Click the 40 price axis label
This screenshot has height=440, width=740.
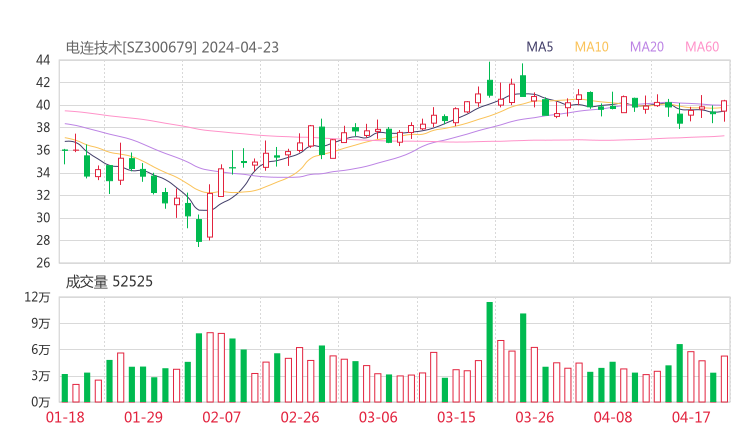(43, 105)
